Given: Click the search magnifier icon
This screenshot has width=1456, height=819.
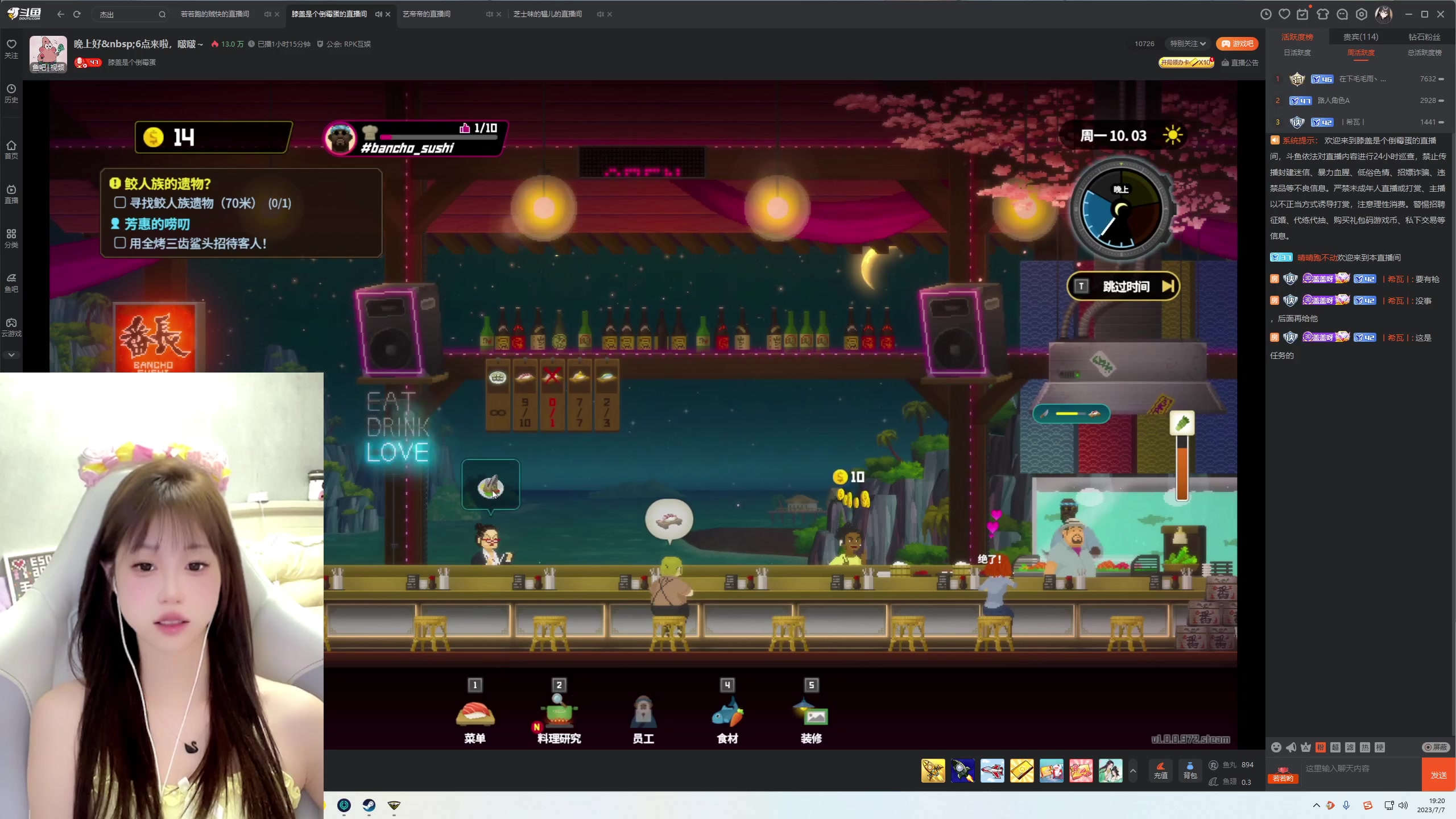Looking at the screenshot, I should click(x=162, y=14).
